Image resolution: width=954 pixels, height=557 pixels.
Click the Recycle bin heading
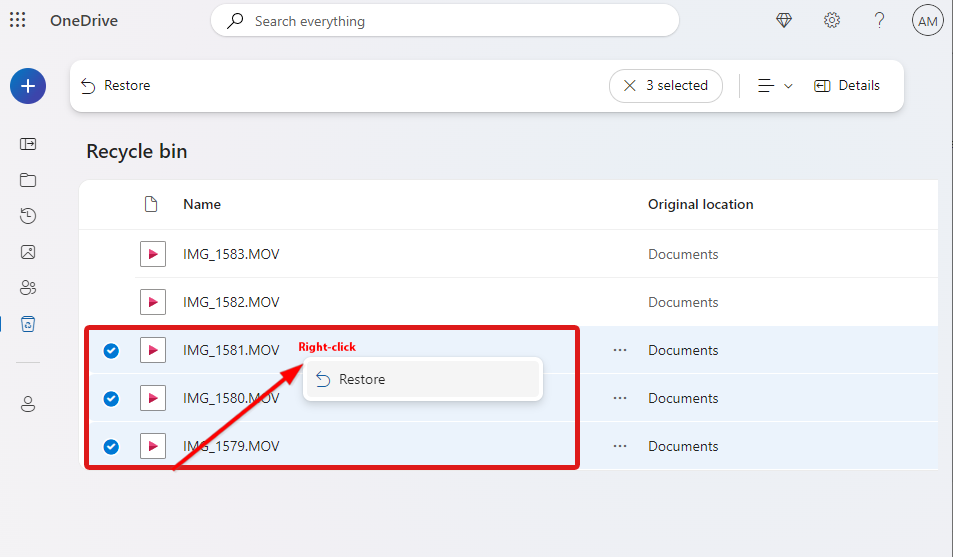(x=137, y=152)
